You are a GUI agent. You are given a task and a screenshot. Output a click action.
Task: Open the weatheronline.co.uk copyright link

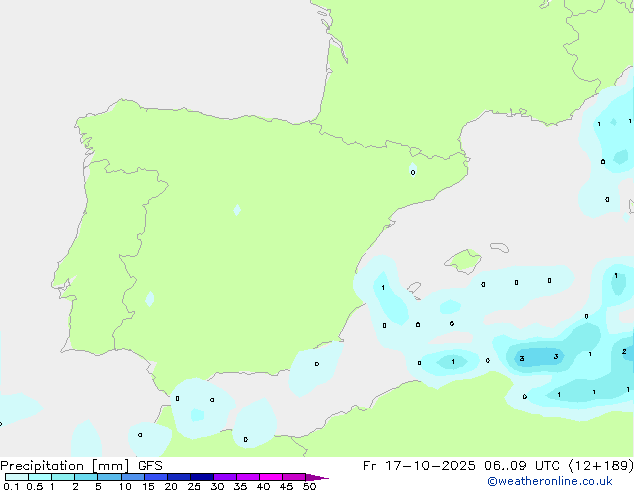coord(550,481)
